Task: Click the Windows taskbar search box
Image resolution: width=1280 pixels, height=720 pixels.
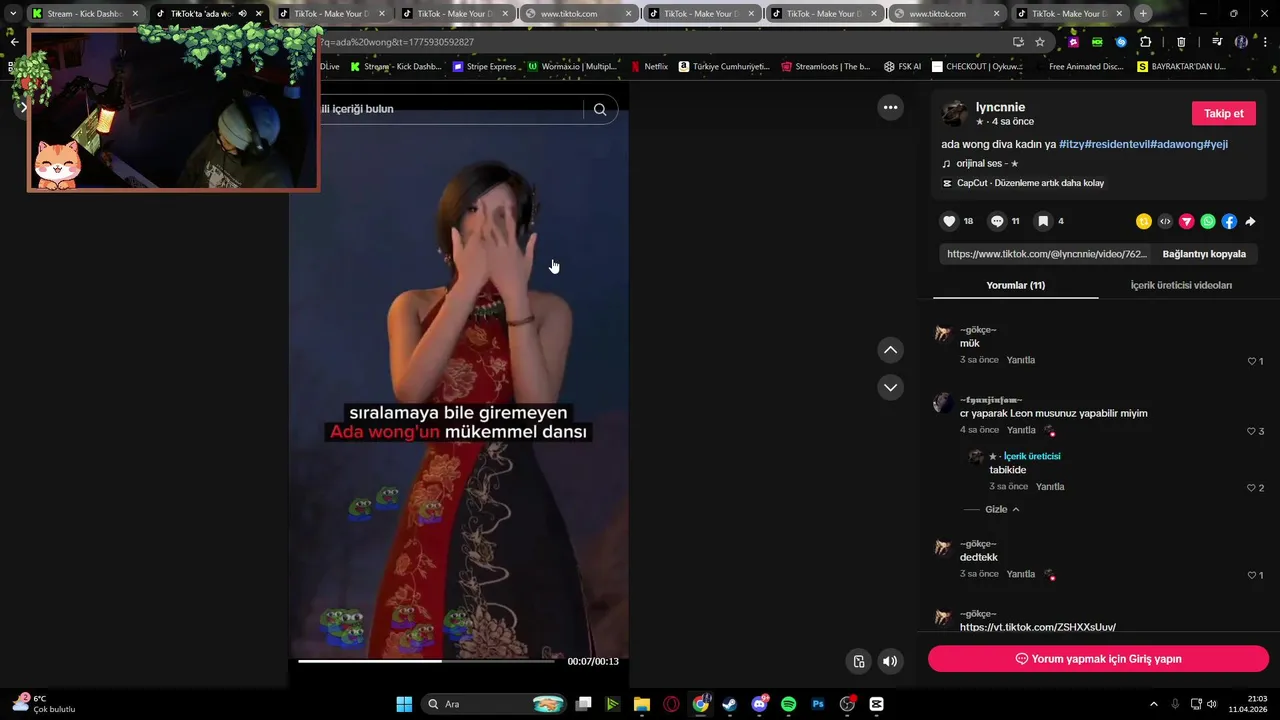Action: pyautogui.click(x=495, y=704)
